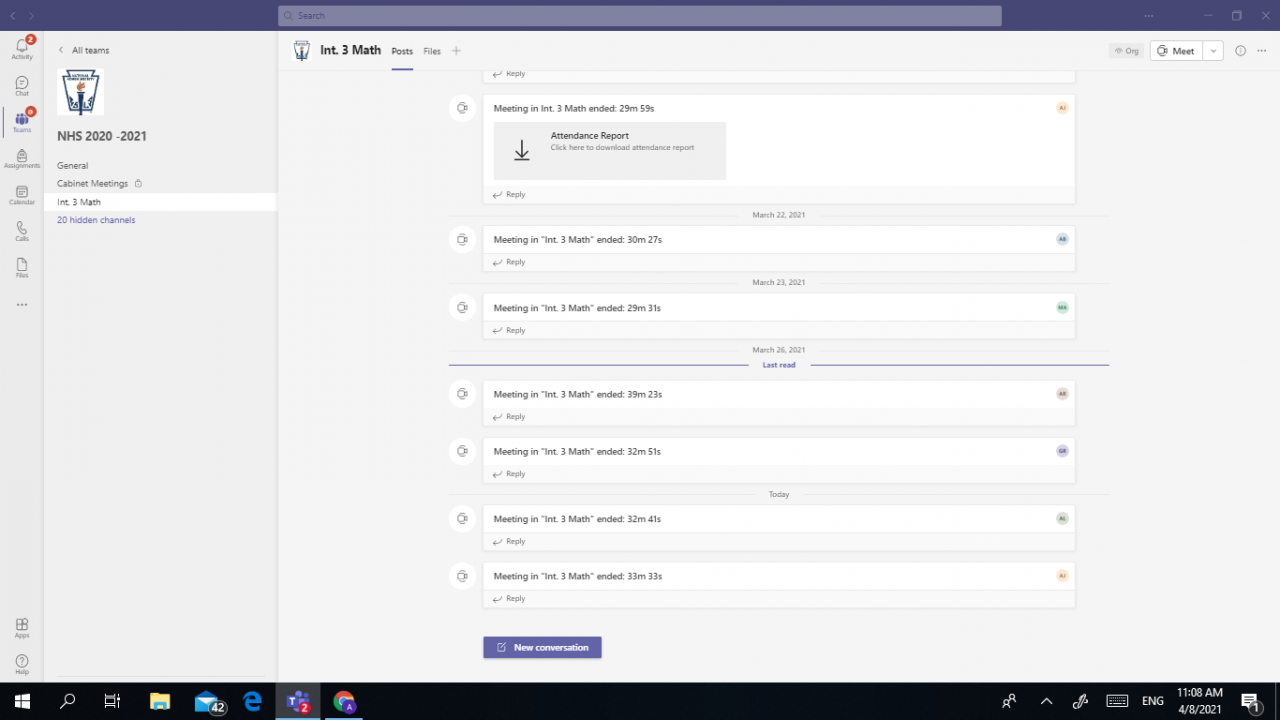Show channel info with the info icon
The width and height of the screenshot is (1280, 720).
coord(1240,51)
